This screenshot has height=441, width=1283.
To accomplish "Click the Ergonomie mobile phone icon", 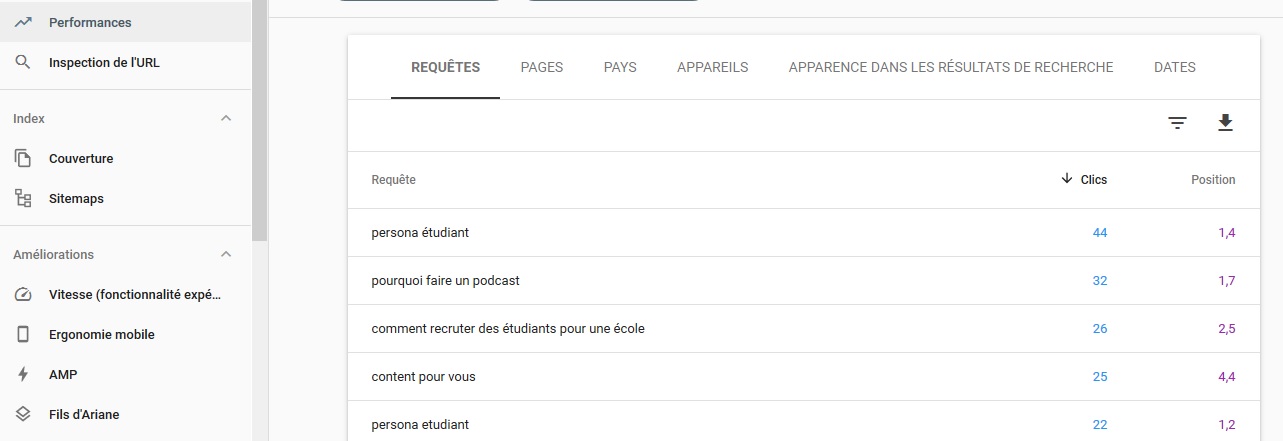I will (x=23, y=334).
